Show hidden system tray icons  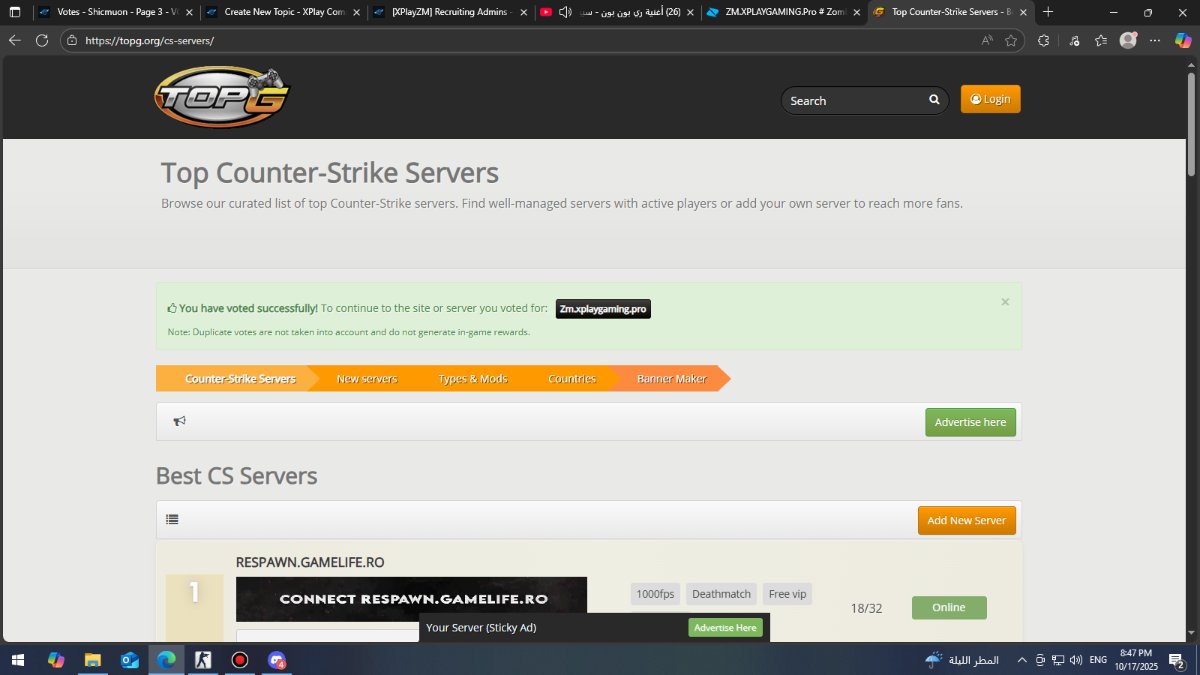pos(1021,660)
